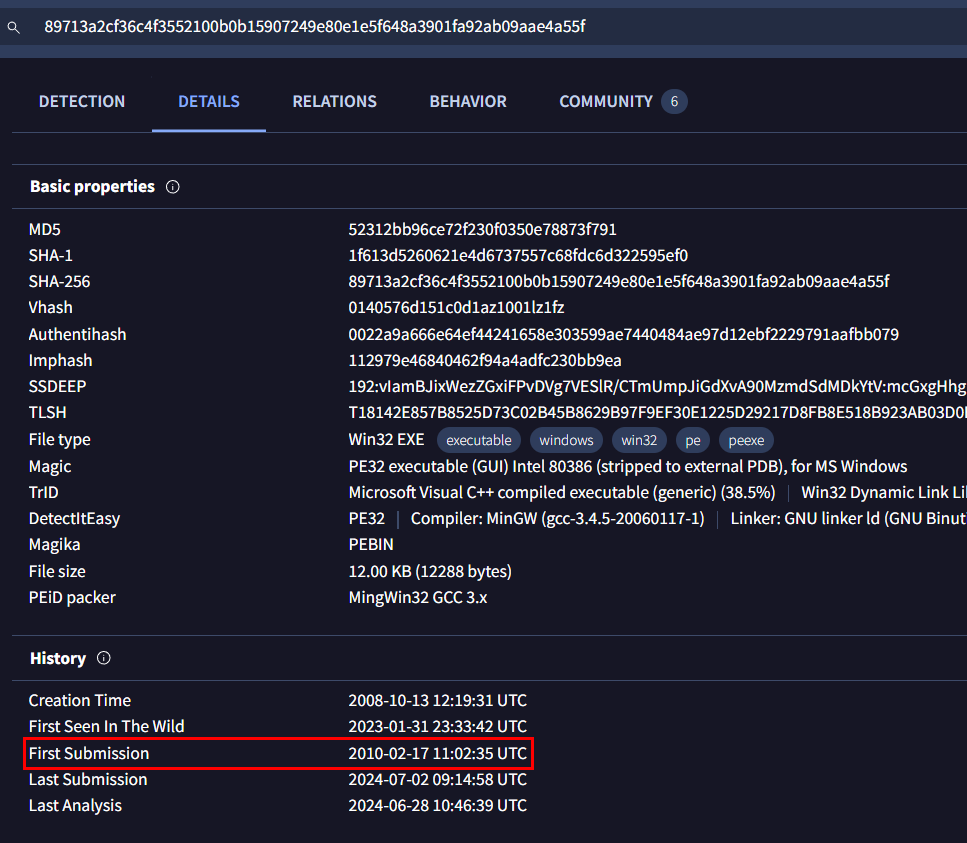967x843 pixels.
Task: Open Basic properties info icon
Action: coord(173,187)
